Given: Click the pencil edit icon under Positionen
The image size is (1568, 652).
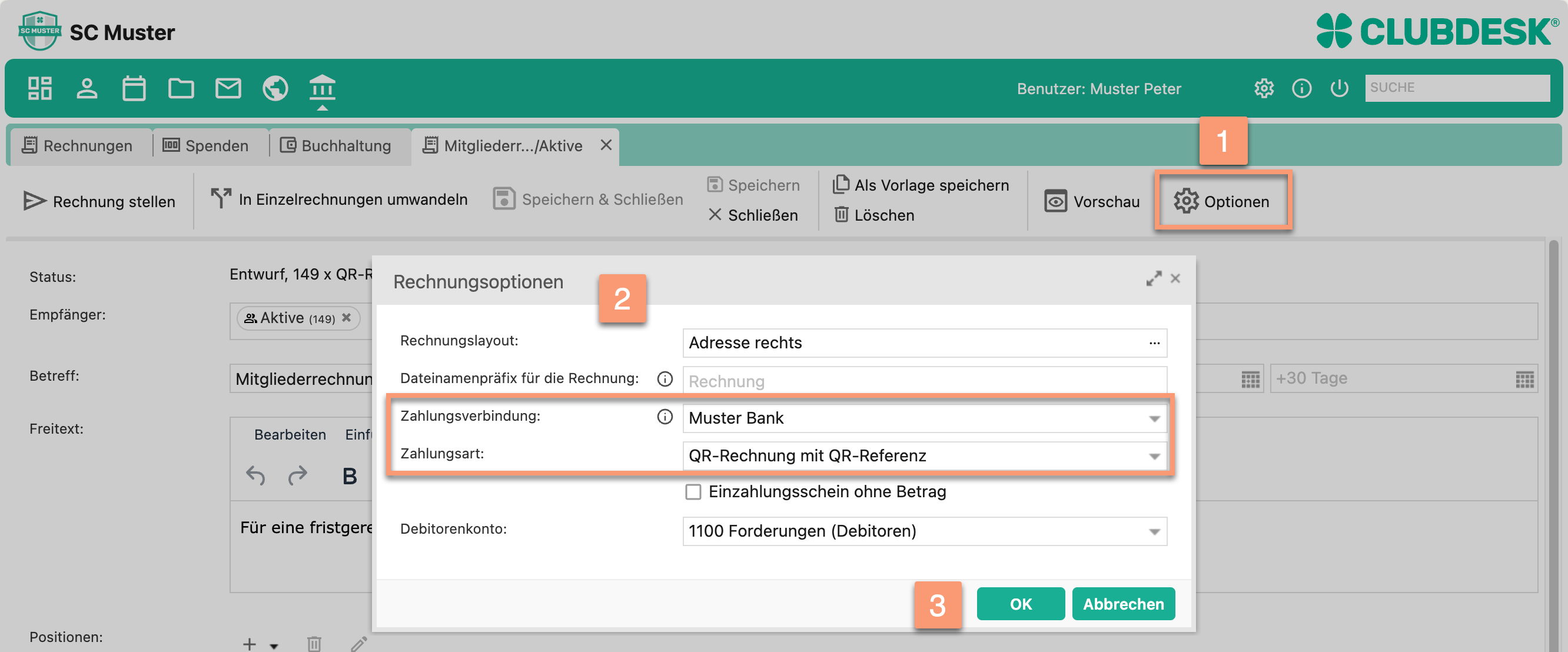Looking at the screenshot, I should pyautogui.click(x=358, y=644).
